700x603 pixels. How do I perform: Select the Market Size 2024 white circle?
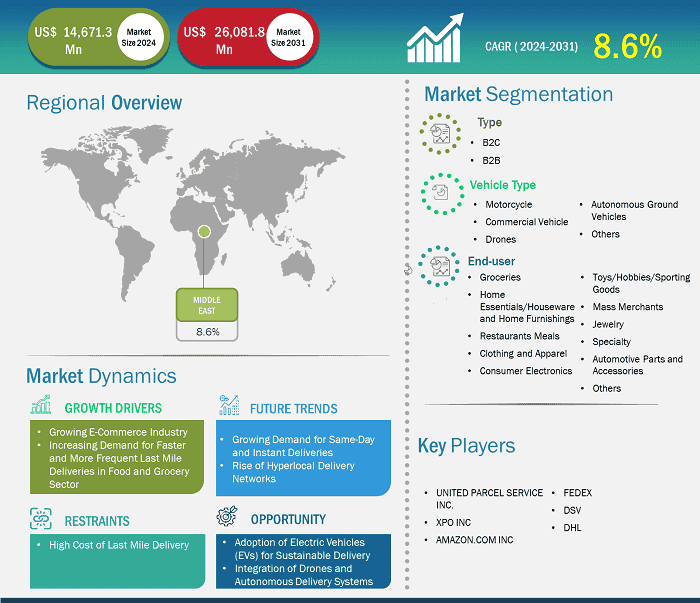tap(139, 37)
